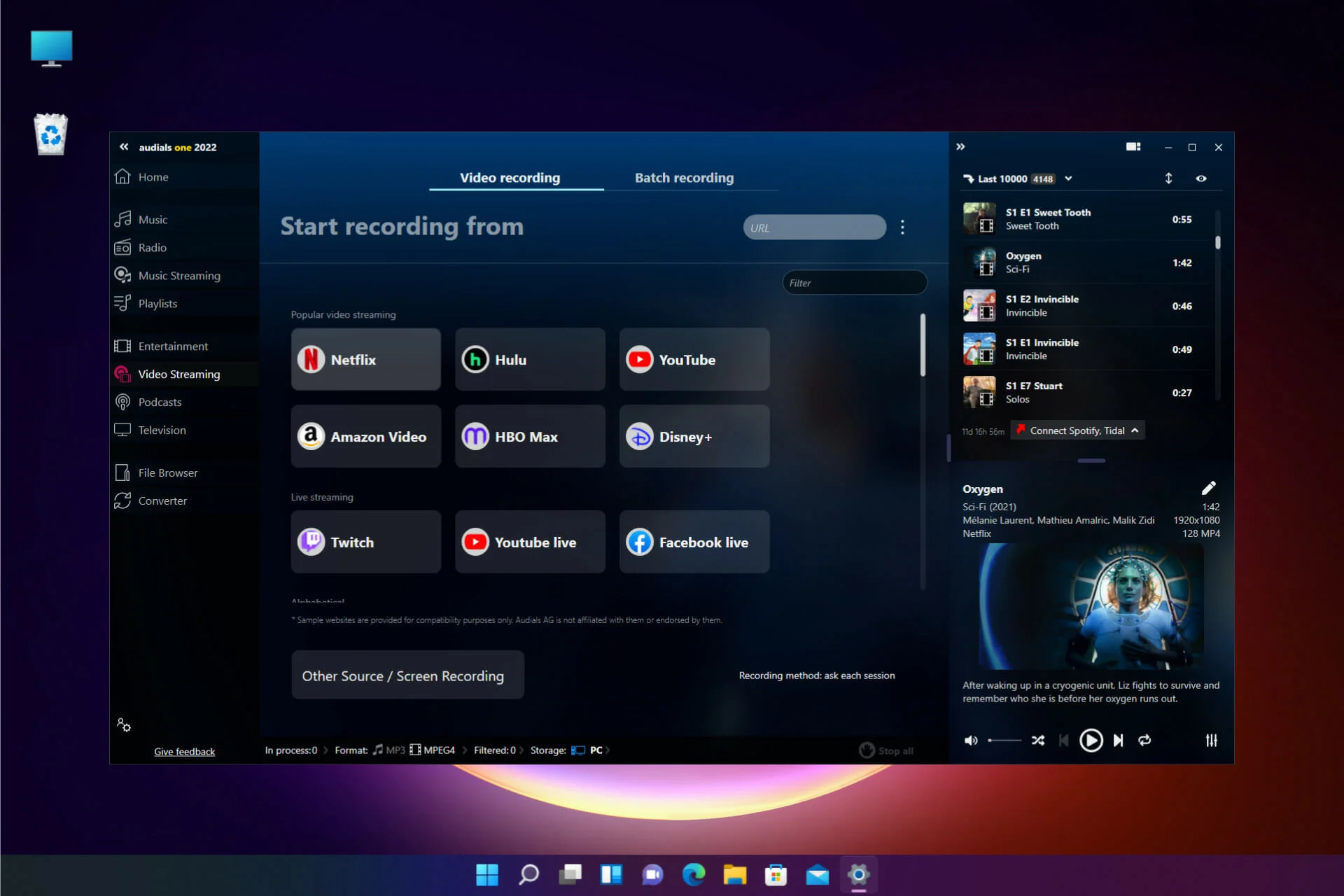Open Storage: PC selector
Image resolution: width=1344 pixels, height=896 pixels.
570,750
